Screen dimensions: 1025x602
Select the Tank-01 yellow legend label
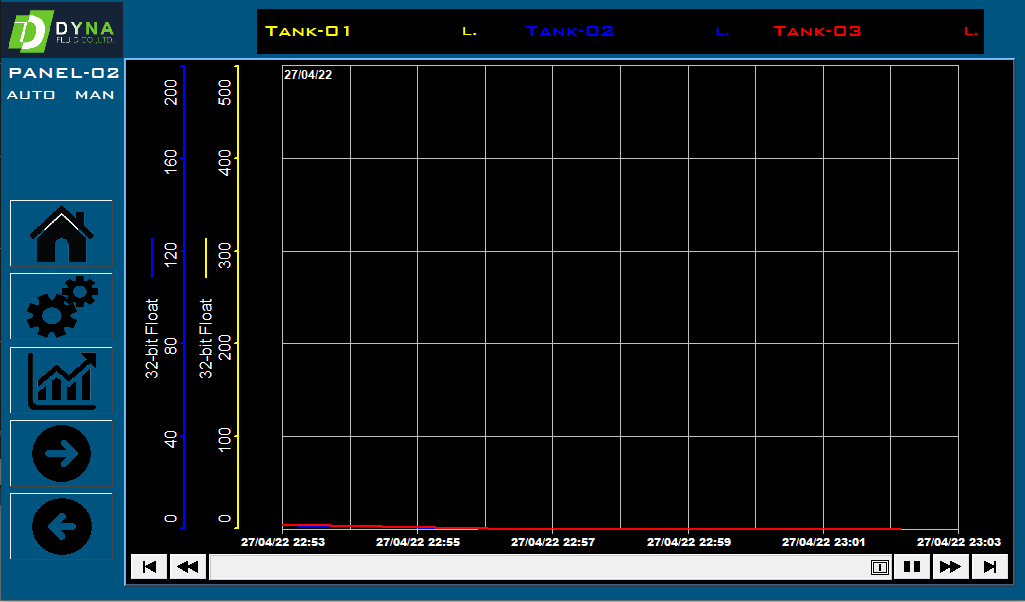click(x=308, y=31)
